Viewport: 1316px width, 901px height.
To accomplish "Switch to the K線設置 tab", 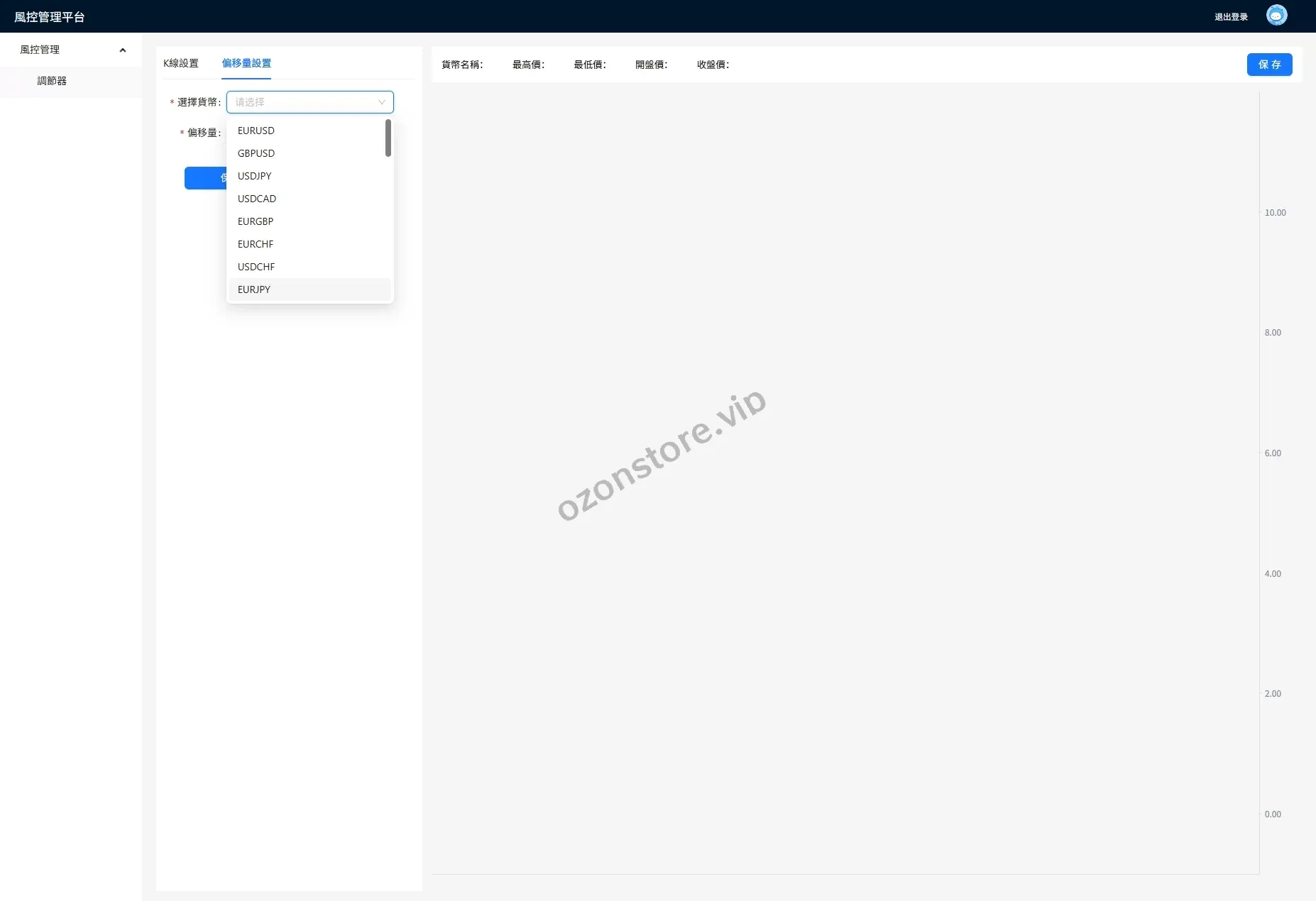I will click(x=181, y=63).
